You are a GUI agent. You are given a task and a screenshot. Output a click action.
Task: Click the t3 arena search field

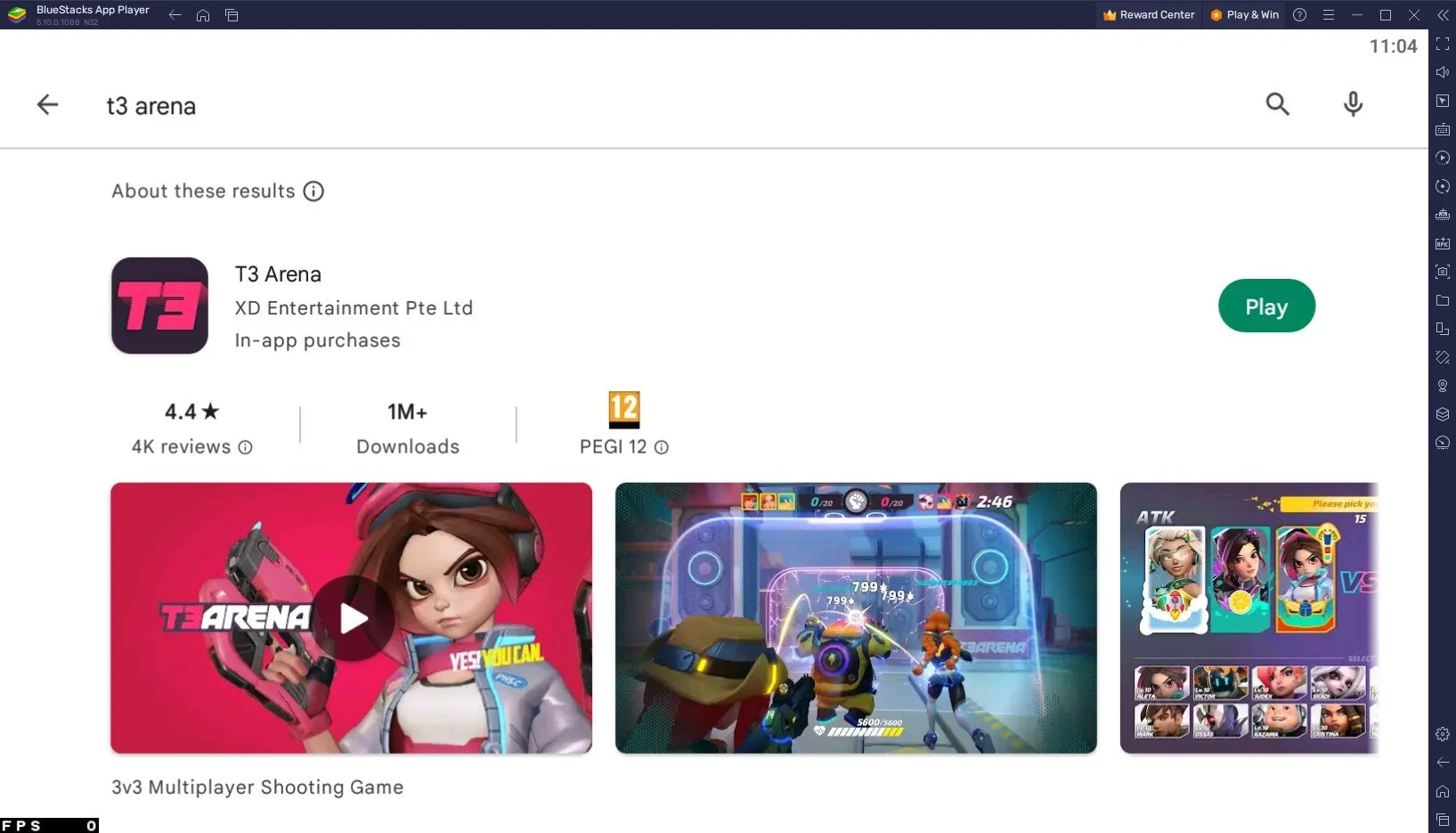click(x=150, y=106)
